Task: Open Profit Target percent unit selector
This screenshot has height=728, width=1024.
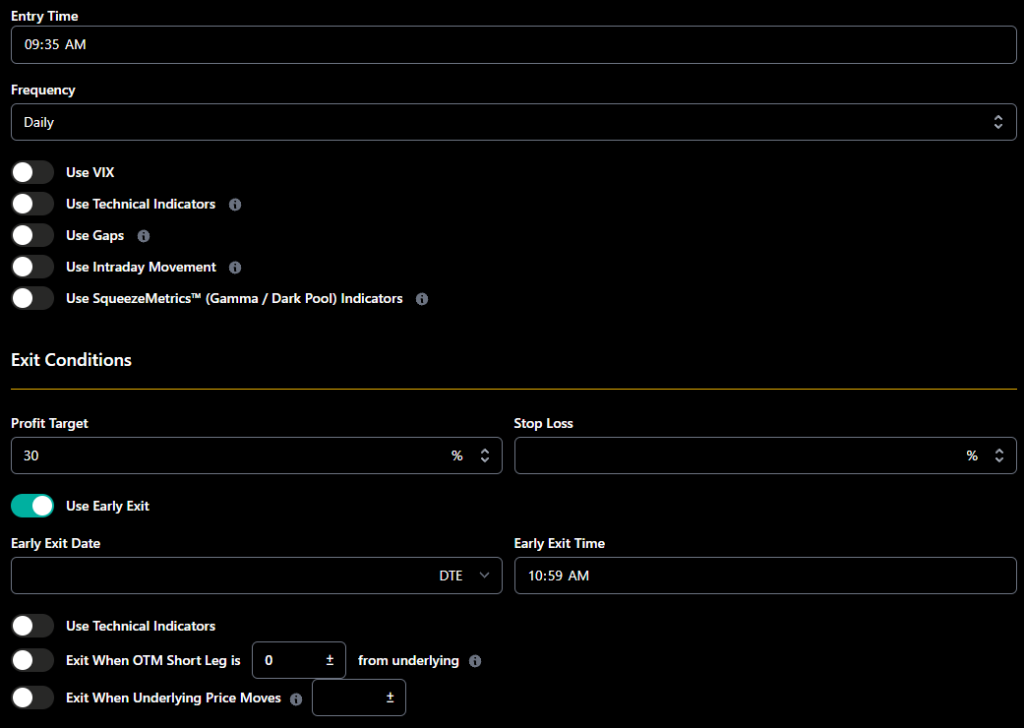Action: (470, 456)
